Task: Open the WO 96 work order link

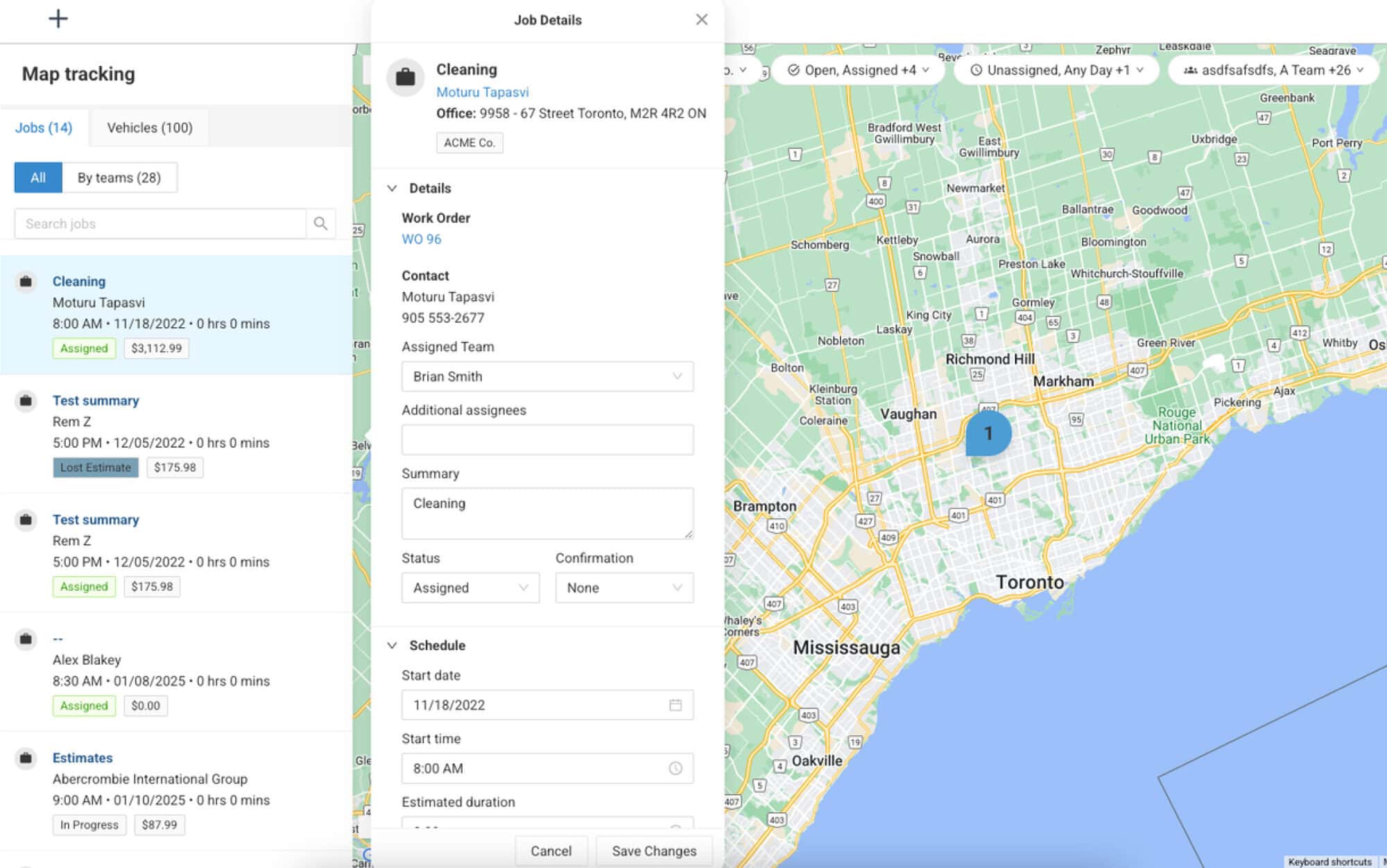Action: click(421, 238)
